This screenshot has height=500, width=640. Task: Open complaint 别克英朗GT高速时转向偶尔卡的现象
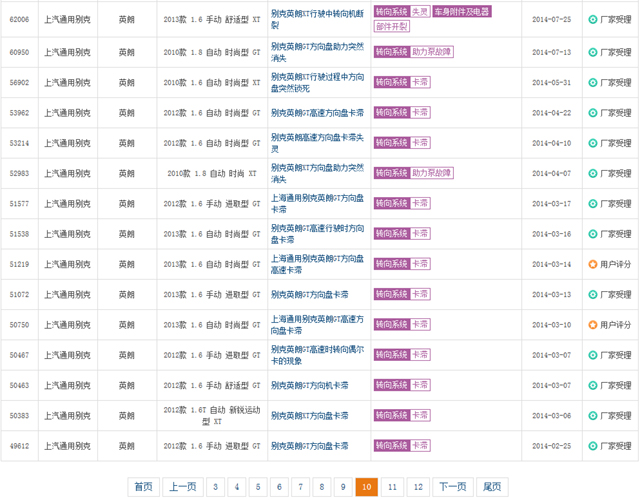click(317, 355)
